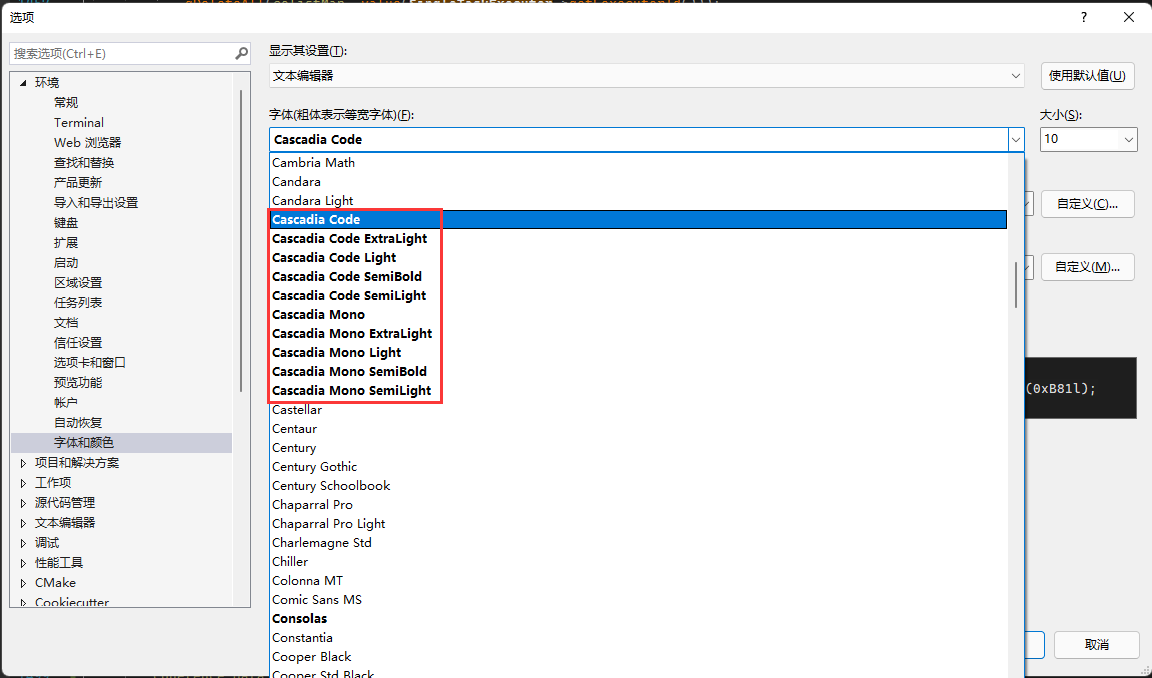Click the 取消 cancel button

1096,645
